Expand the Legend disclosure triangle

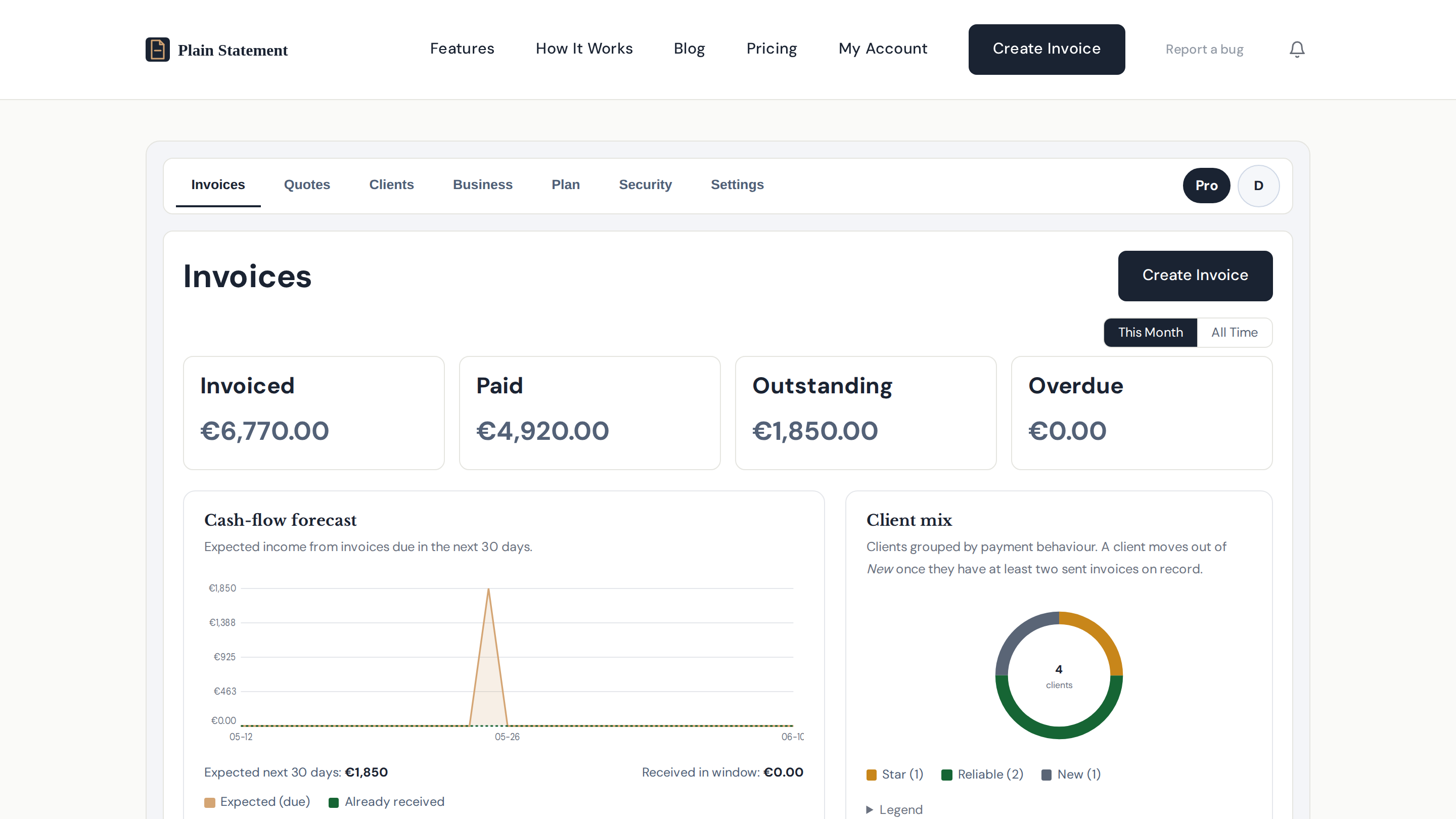click(870, 809)
